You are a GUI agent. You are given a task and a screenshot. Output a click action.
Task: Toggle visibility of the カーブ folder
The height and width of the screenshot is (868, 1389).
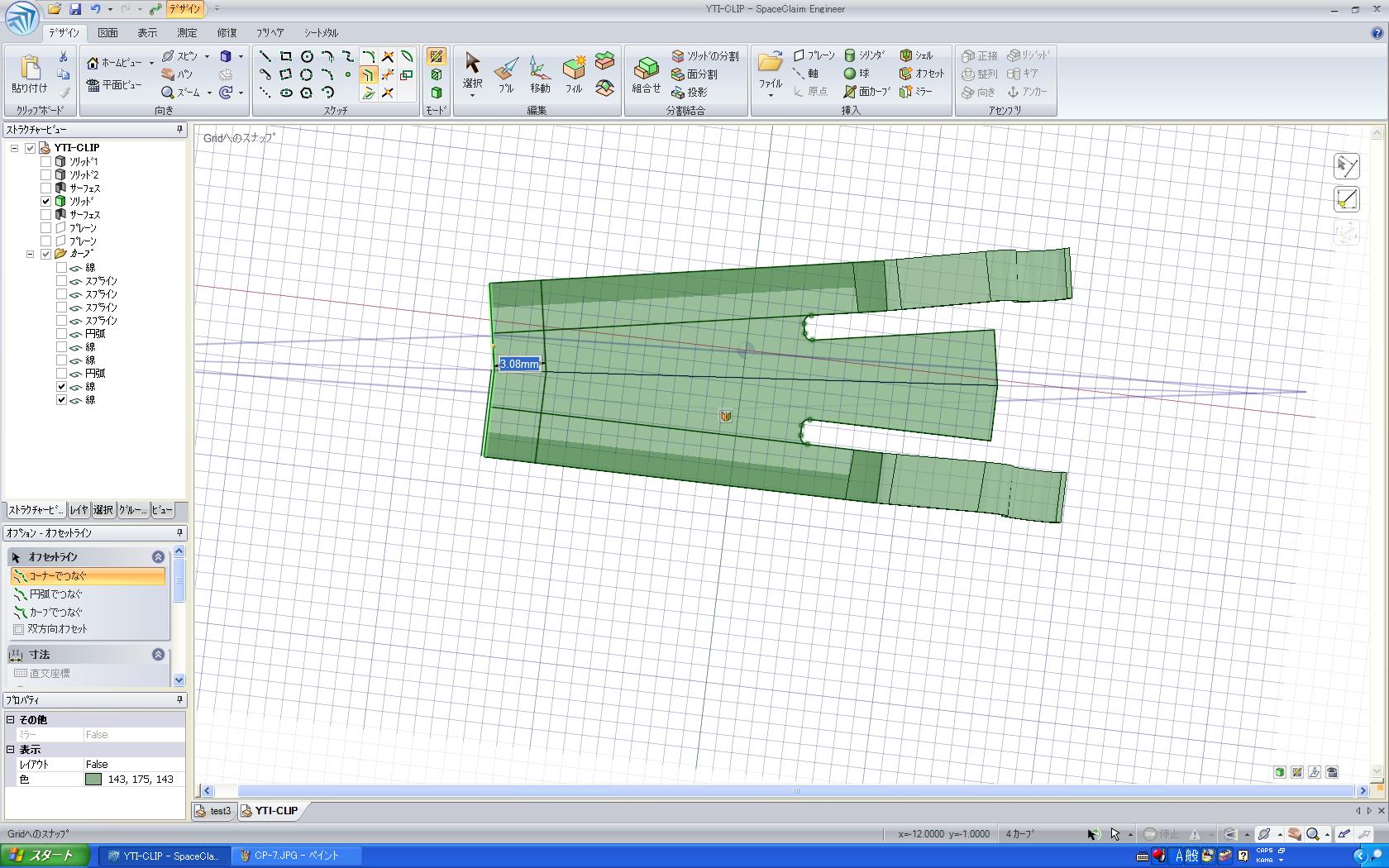(x=46, y=255)
